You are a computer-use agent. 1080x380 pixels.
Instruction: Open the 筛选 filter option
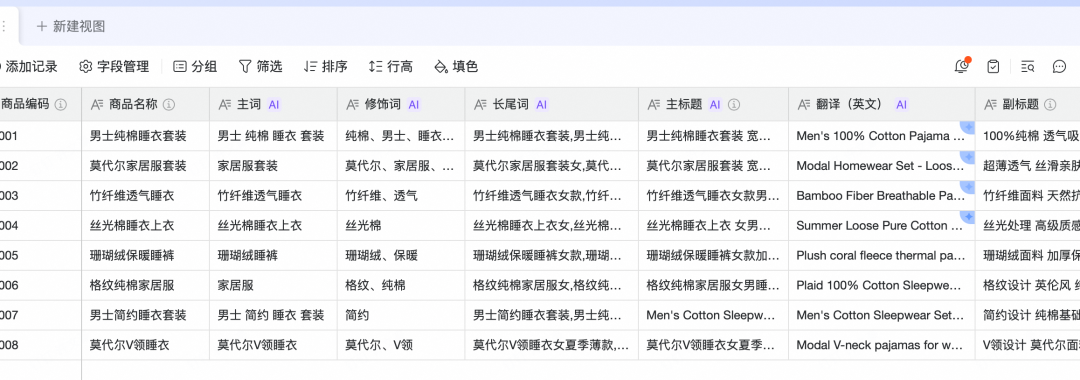[x=260, y=67]
